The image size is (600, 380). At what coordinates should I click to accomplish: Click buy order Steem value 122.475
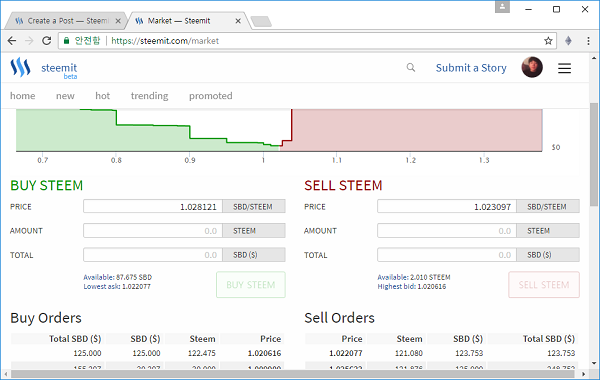[x=202, y=353]
